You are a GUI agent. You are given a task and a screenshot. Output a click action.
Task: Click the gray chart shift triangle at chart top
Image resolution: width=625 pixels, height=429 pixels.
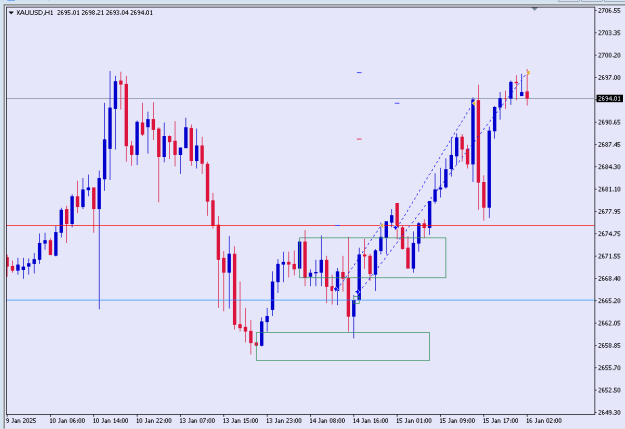535,9
